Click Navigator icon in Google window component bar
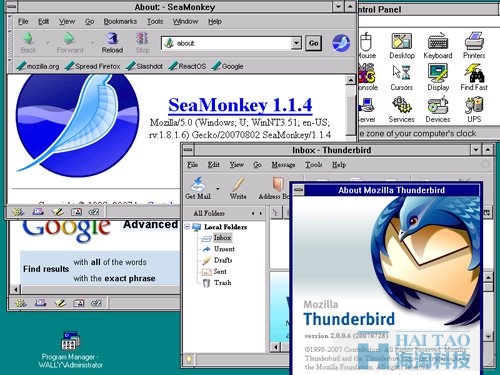 click(21, 303)
